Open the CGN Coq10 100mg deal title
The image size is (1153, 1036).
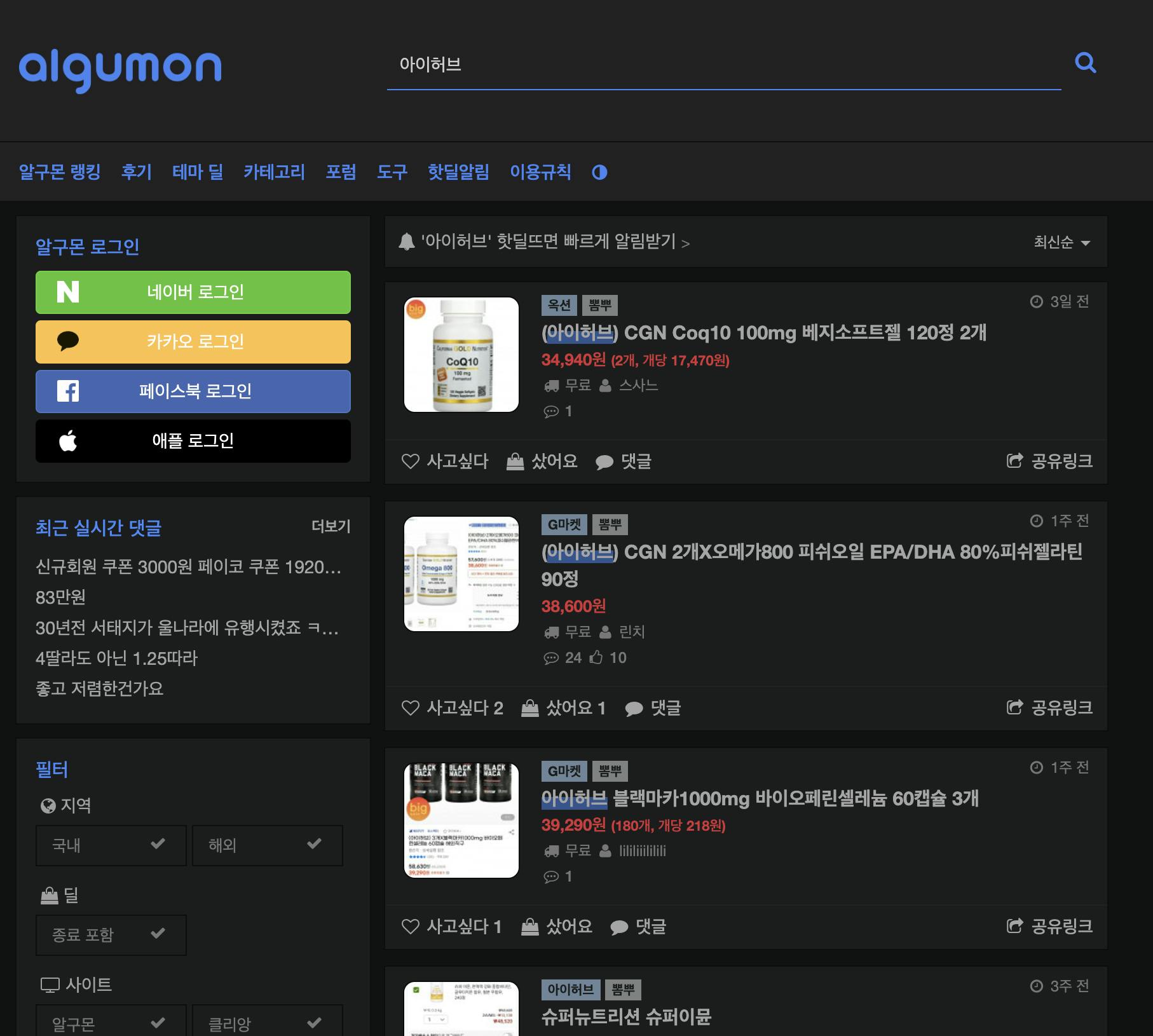[x=764, y=332]
